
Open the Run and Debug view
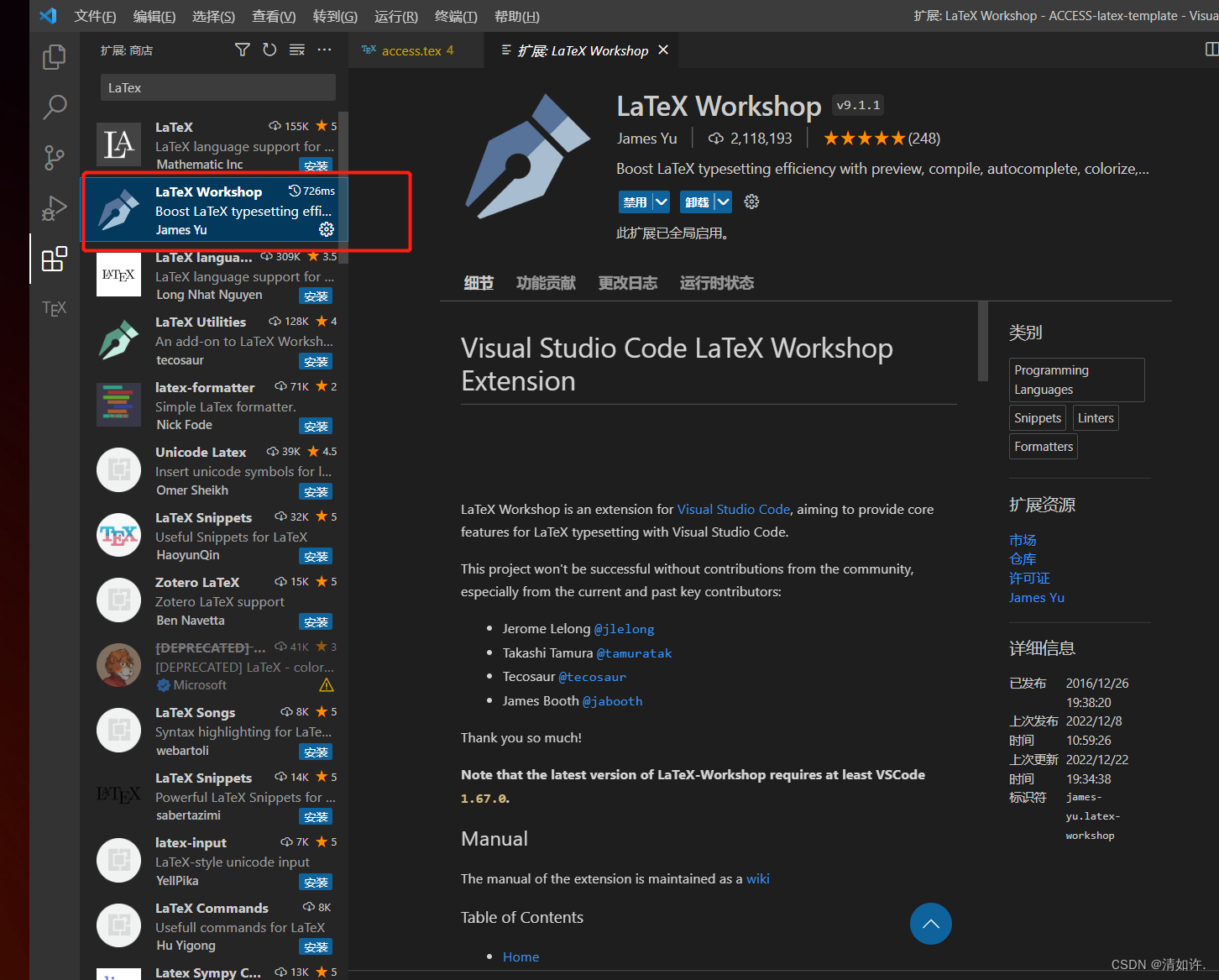coord(55,207)
